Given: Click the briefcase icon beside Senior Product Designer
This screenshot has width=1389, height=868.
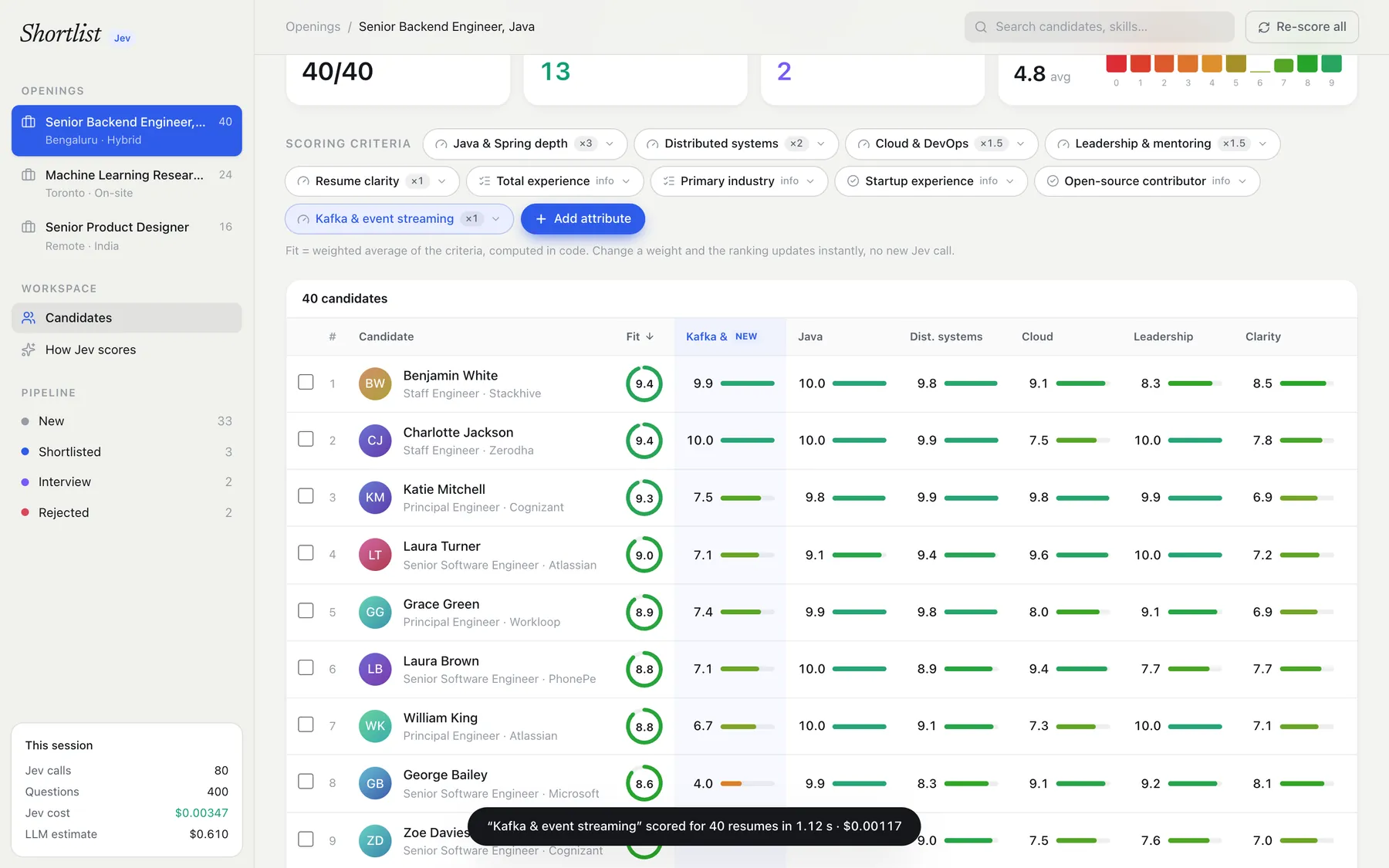Looking at the screenshot, I should [x=29, y=227].
